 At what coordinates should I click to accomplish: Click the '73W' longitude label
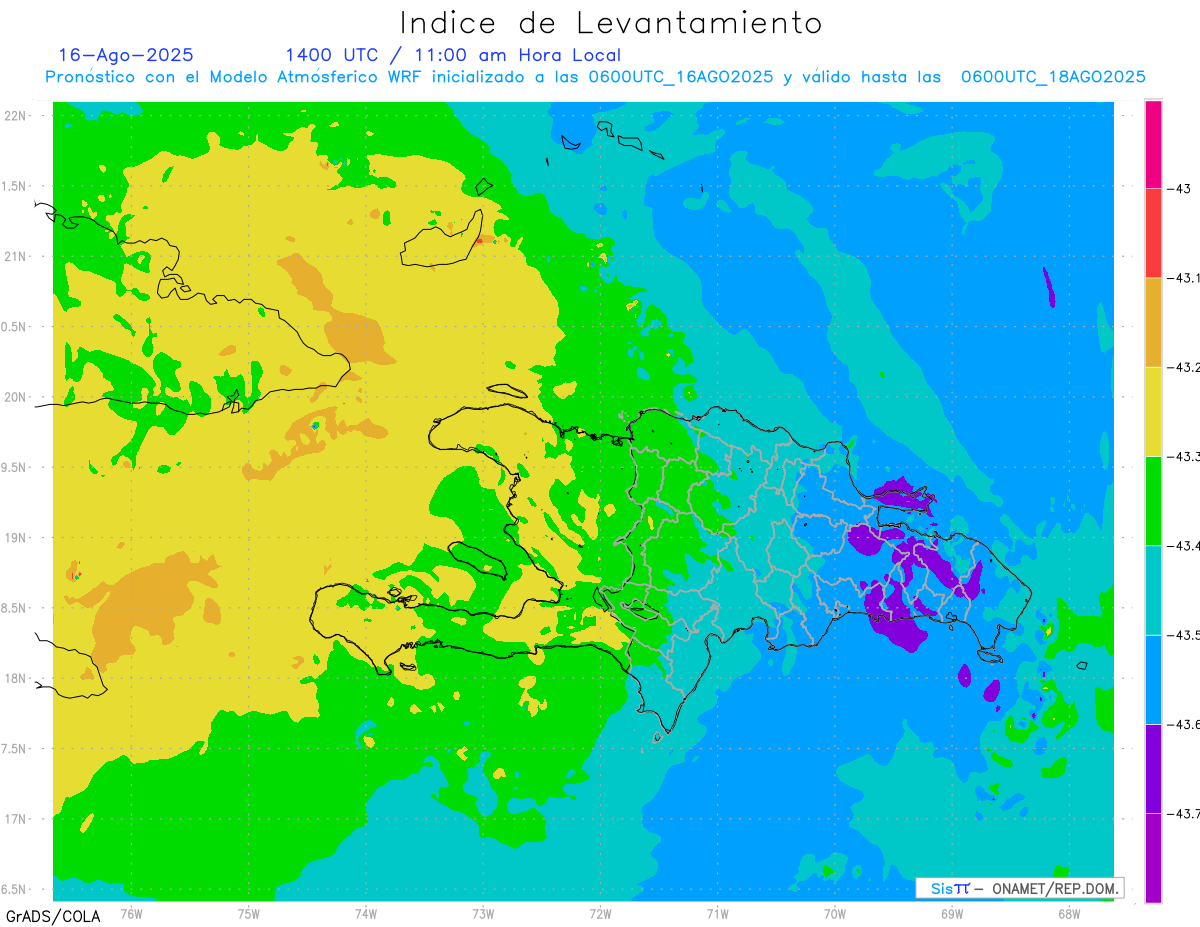click(x=483, y=912)
